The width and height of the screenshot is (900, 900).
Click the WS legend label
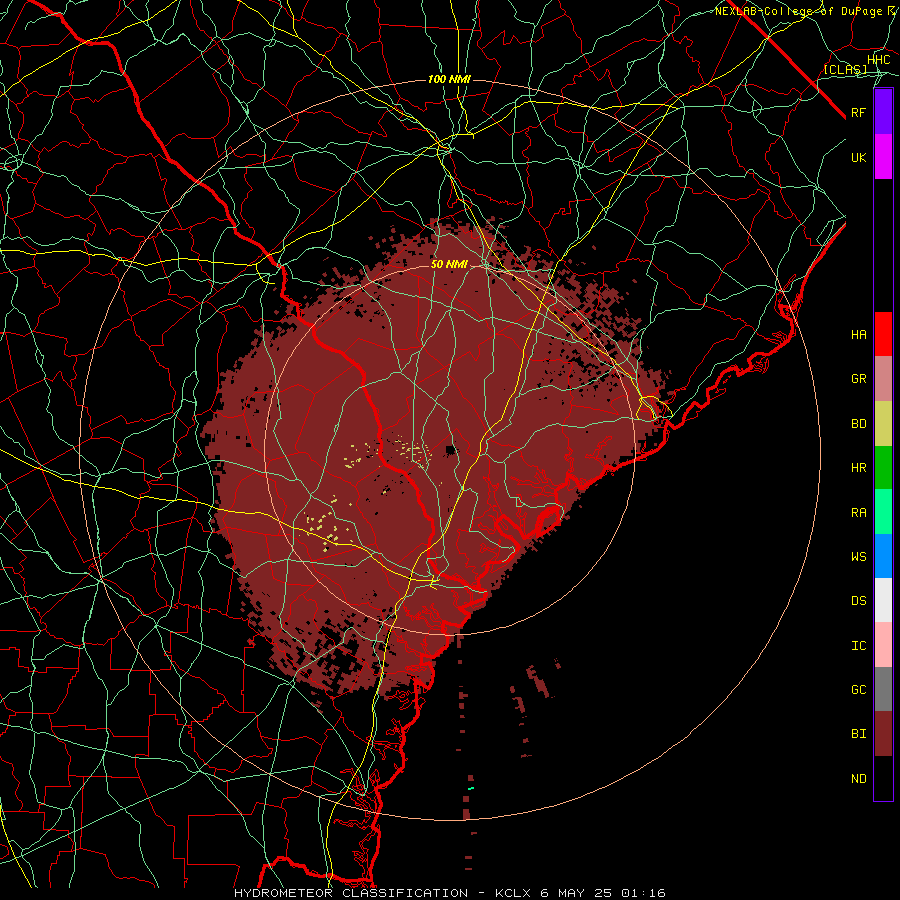[858, 557]
